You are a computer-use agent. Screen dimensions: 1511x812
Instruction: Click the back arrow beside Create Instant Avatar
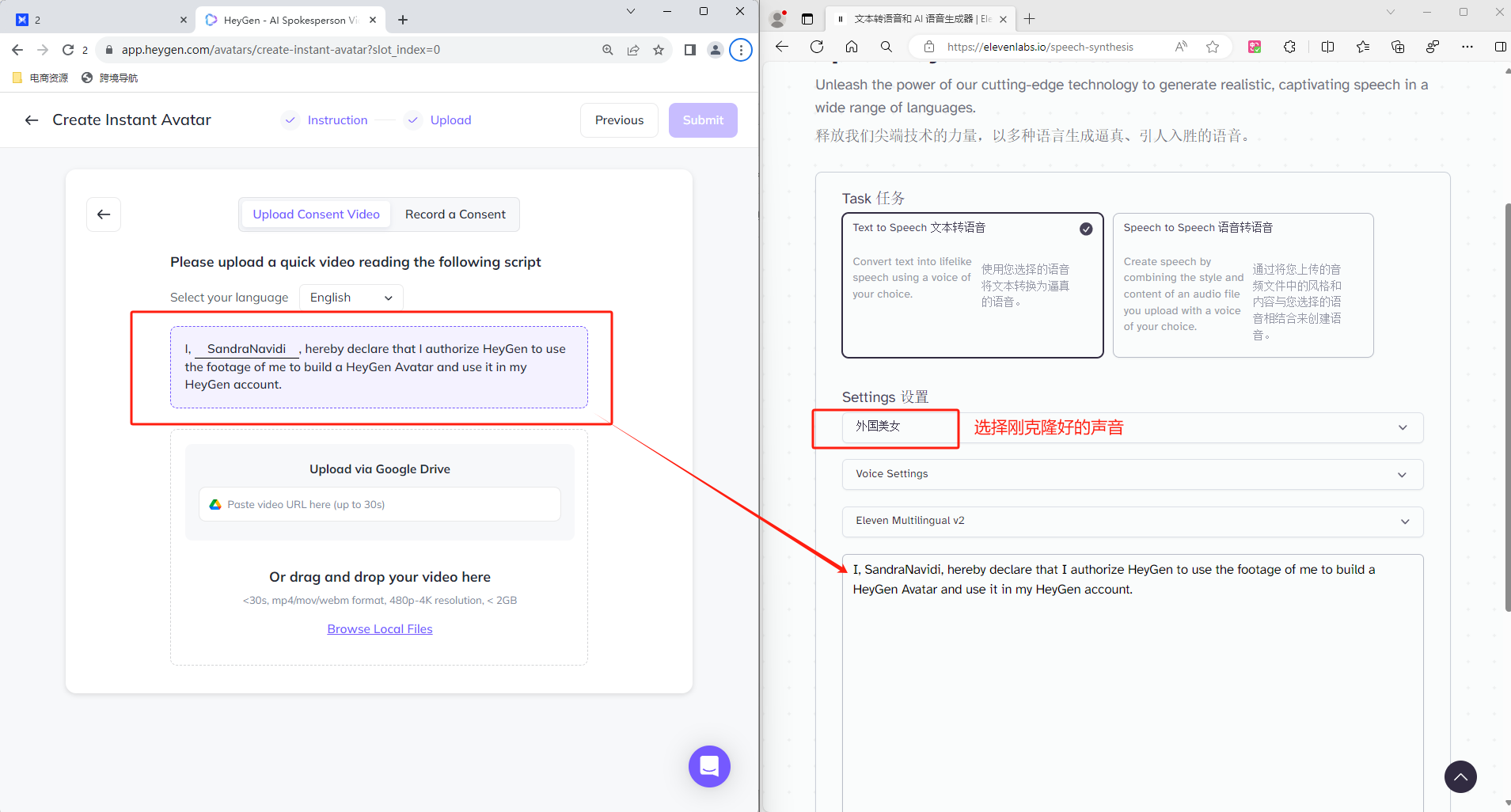[32, 120]
